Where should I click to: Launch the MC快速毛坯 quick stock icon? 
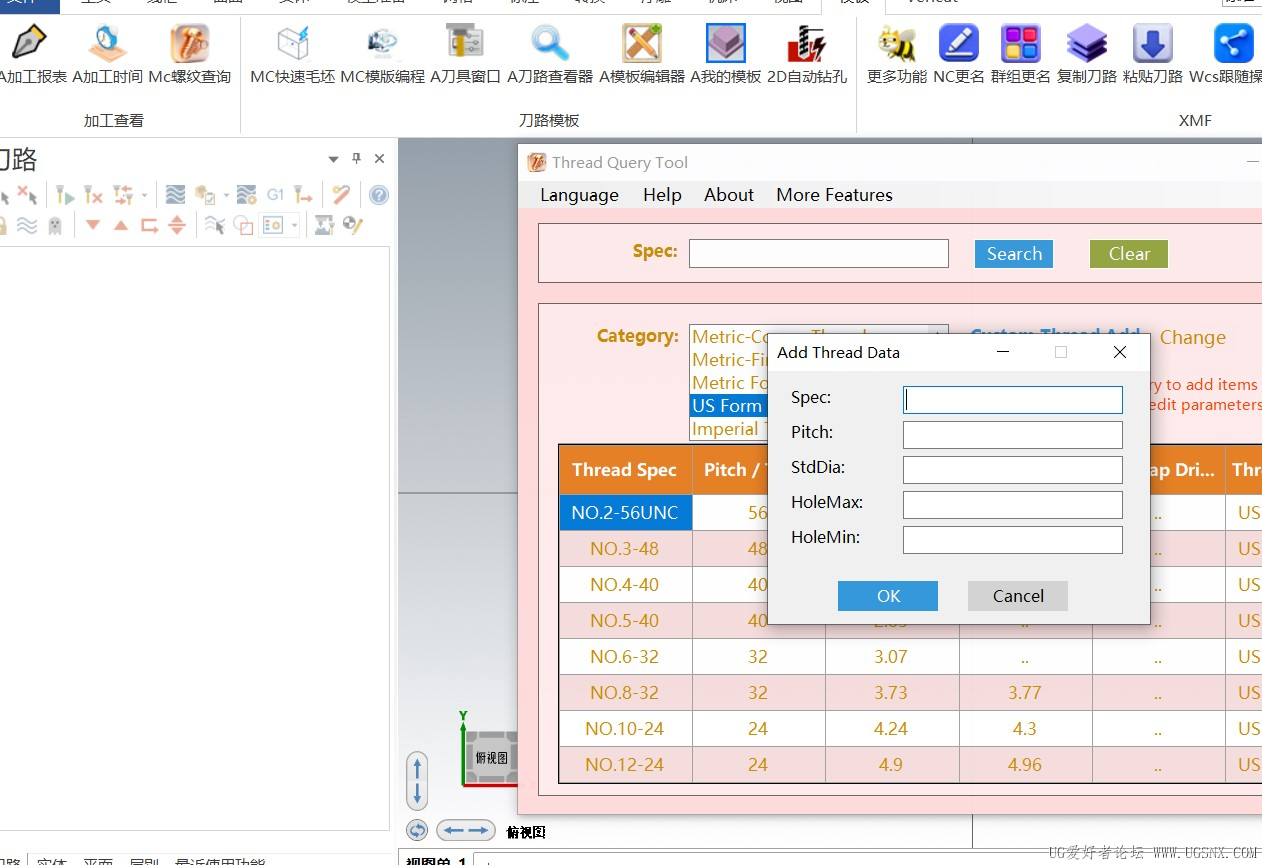pos(292,54)
